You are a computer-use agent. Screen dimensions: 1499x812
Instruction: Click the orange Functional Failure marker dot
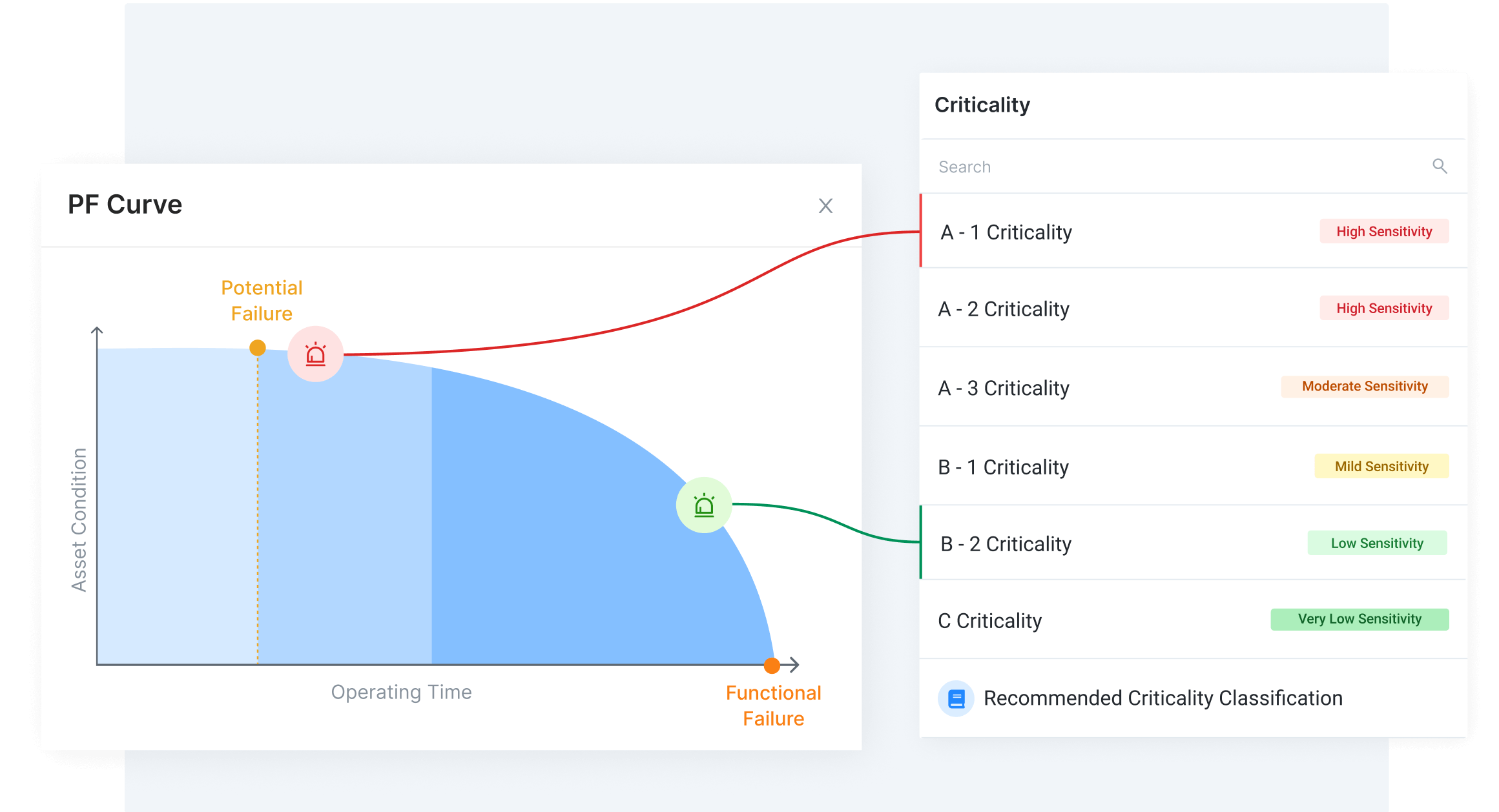click(x=772, y=665)
